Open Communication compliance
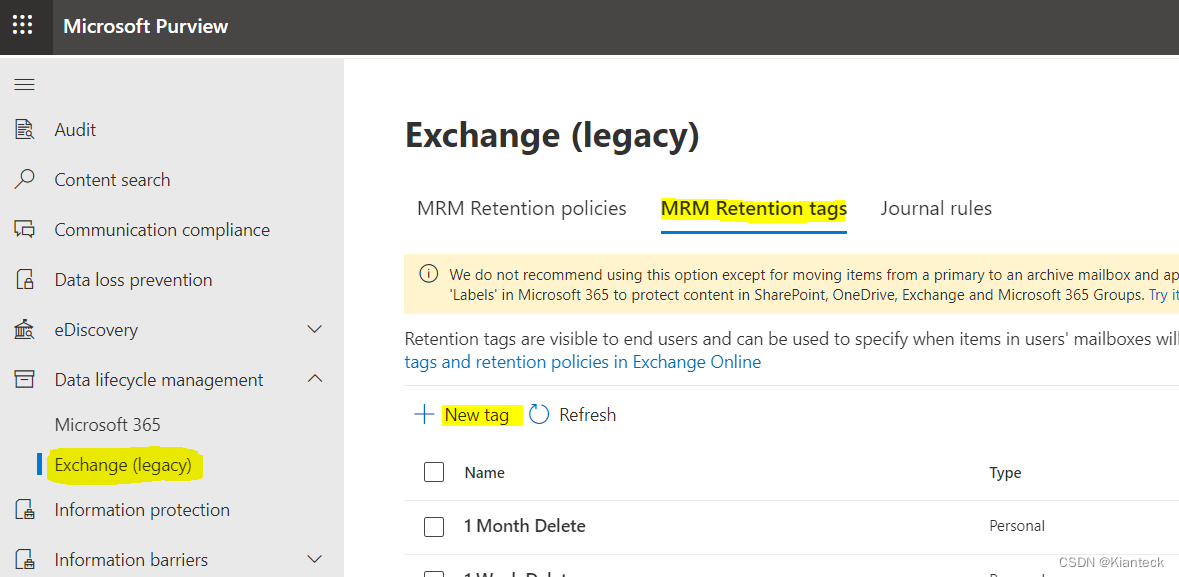Image resolution: width=1179 pixels, height=577 pixels. click(161, 229)
